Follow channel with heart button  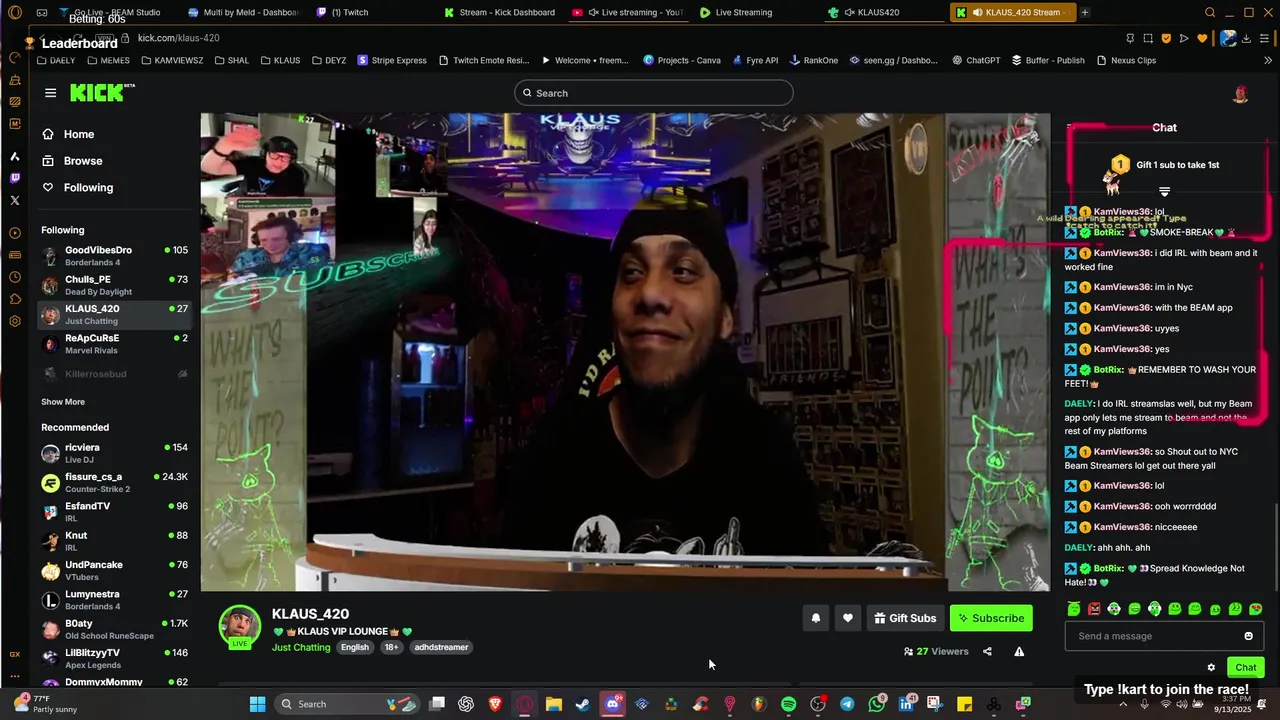pyautogui.click(x=848, y=618)
